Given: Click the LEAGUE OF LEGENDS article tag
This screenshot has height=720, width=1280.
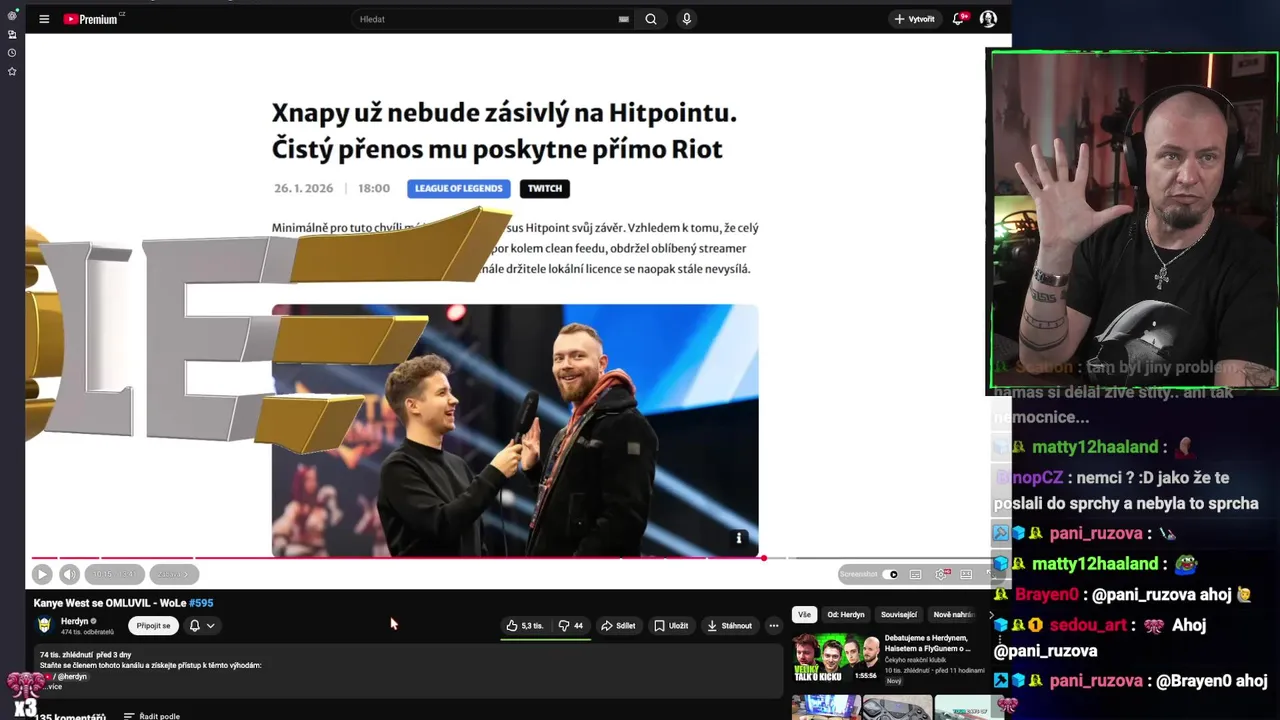Looking at the screenshot, I should tap(459, 188).
